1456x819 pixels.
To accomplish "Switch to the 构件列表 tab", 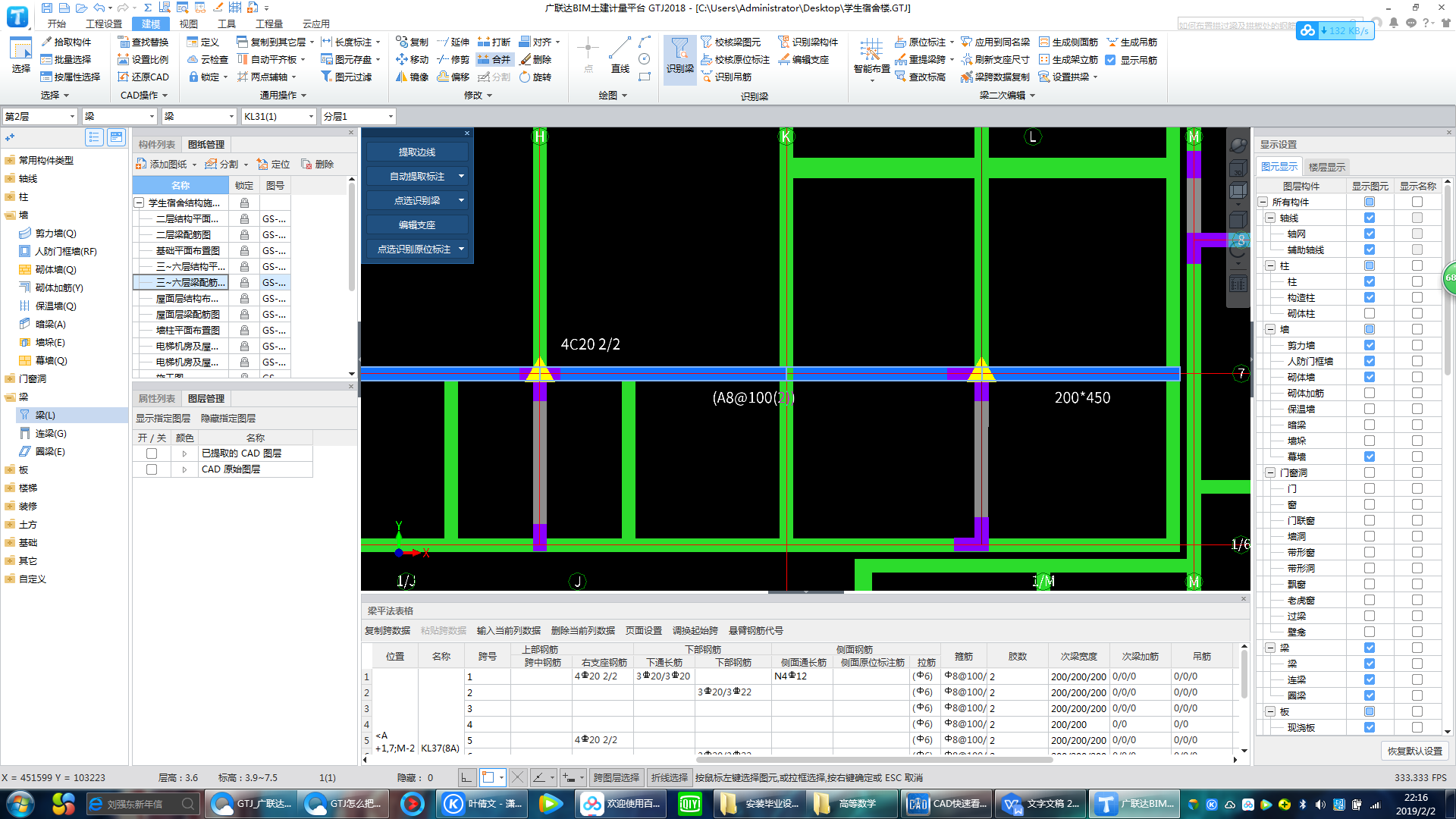I will point(156,144).
